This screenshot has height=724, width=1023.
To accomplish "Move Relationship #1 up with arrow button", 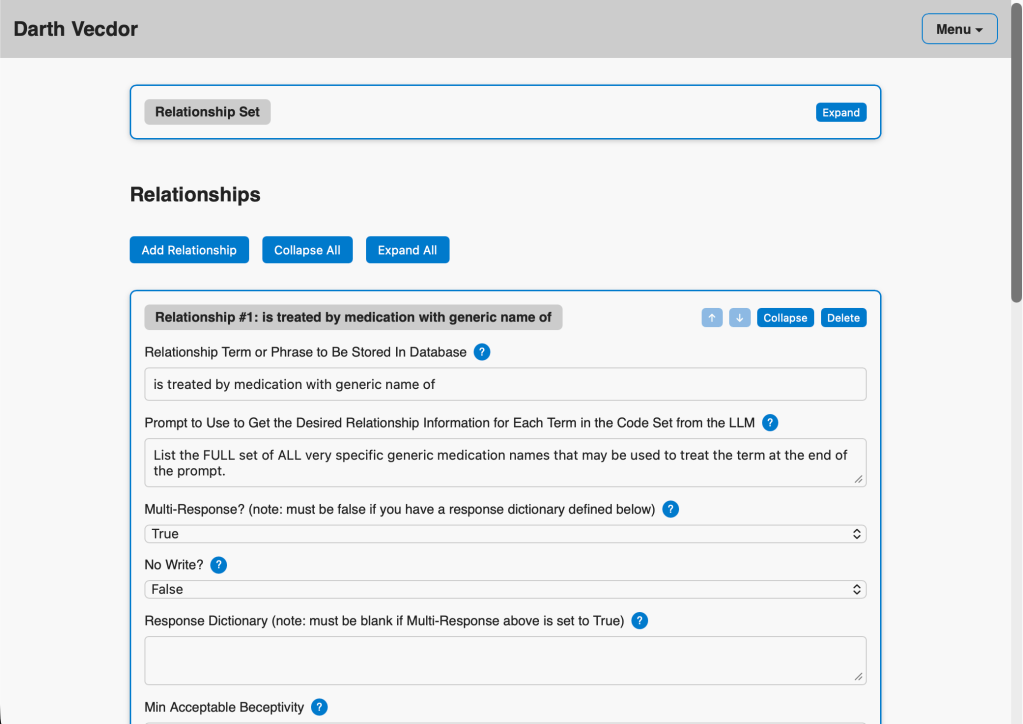I will [x=712, y=318].
